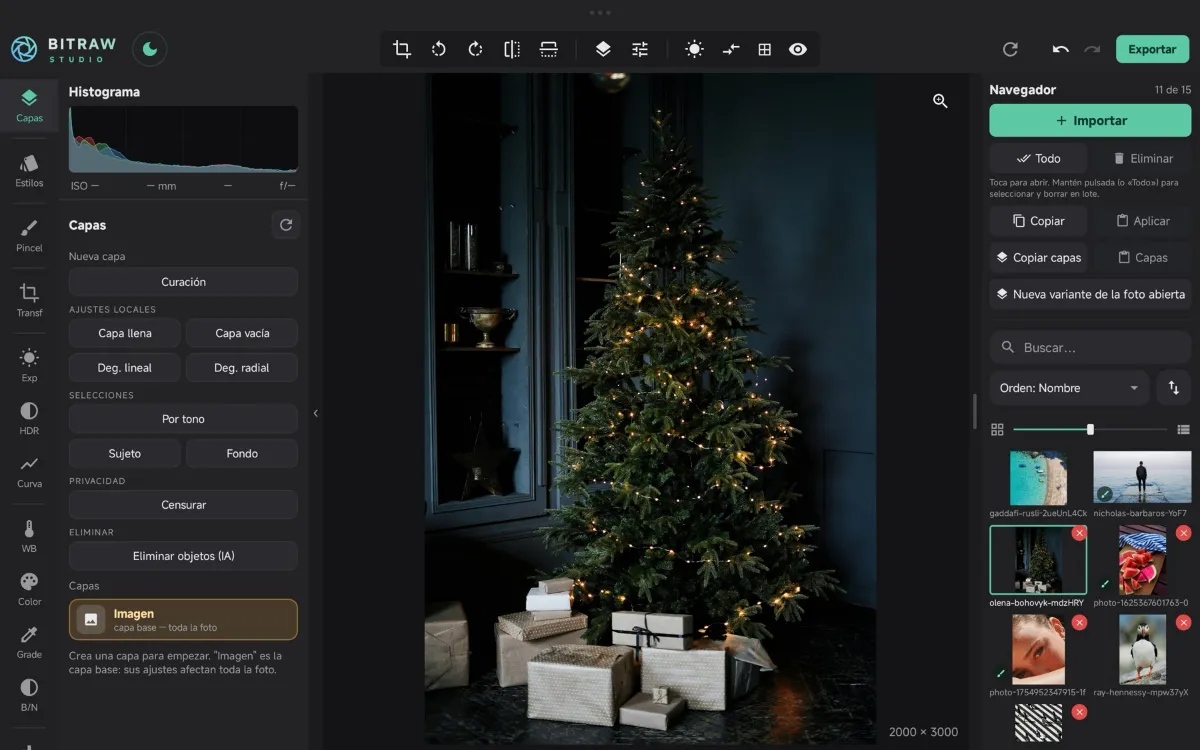
Task: Add a Capa llena layer
Action: tap(125, 333)
